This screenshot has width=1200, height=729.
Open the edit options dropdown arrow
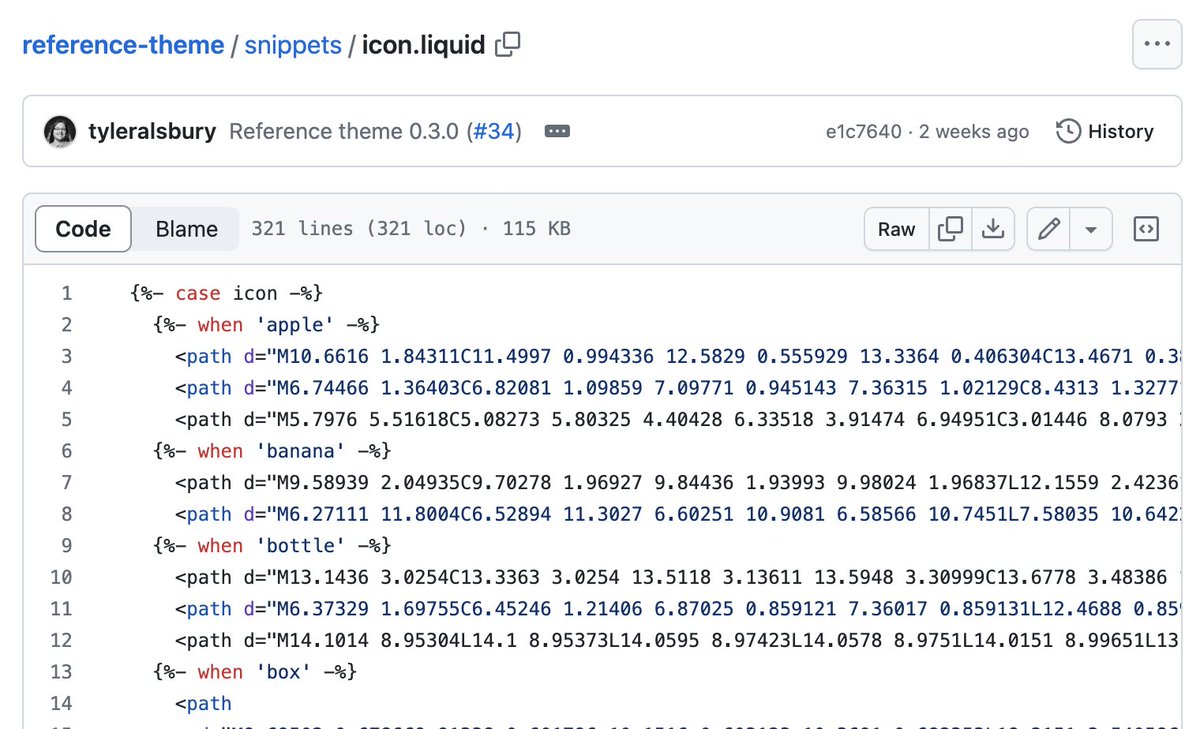(1091, 229)
